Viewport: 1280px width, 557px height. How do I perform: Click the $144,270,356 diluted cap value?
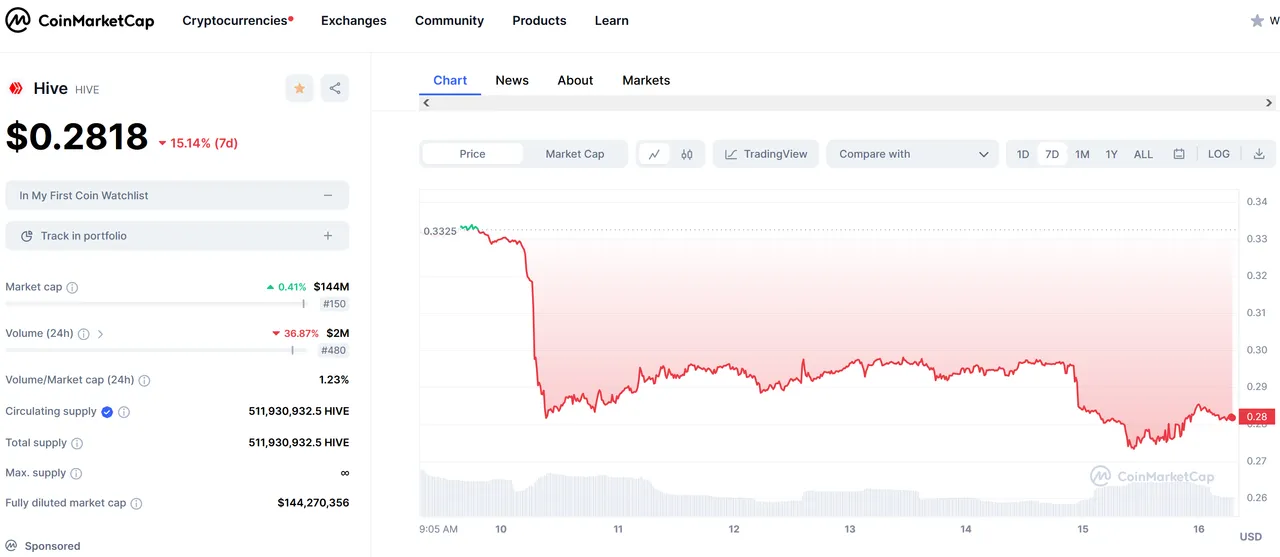point(313,503)
